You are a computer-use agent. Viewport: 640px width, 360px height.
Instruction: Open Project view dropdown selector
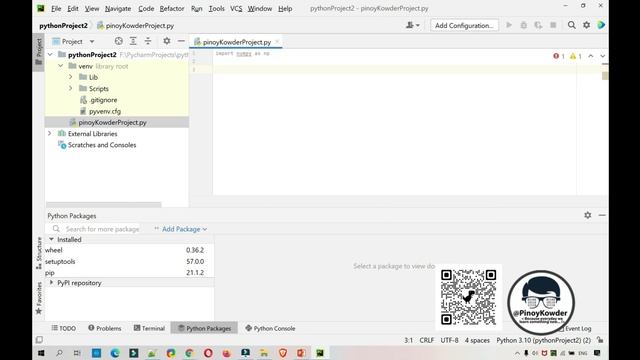click(x=73, y=41)
